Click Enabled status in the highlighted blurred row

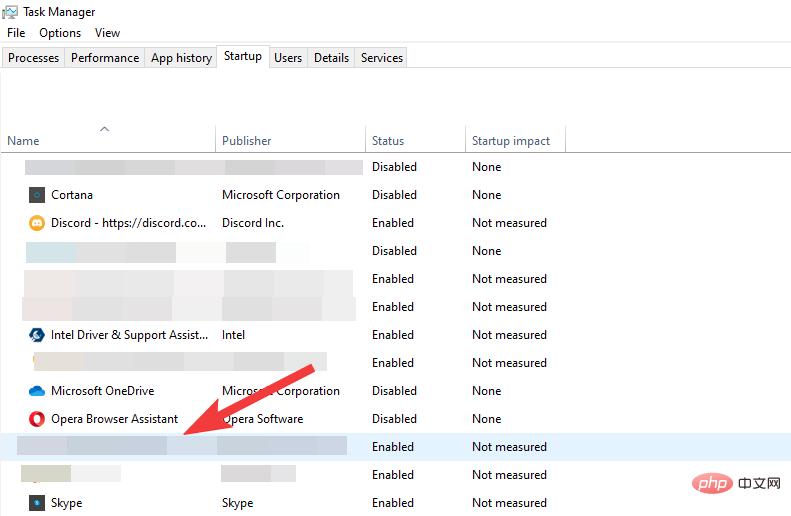point(392,447)
